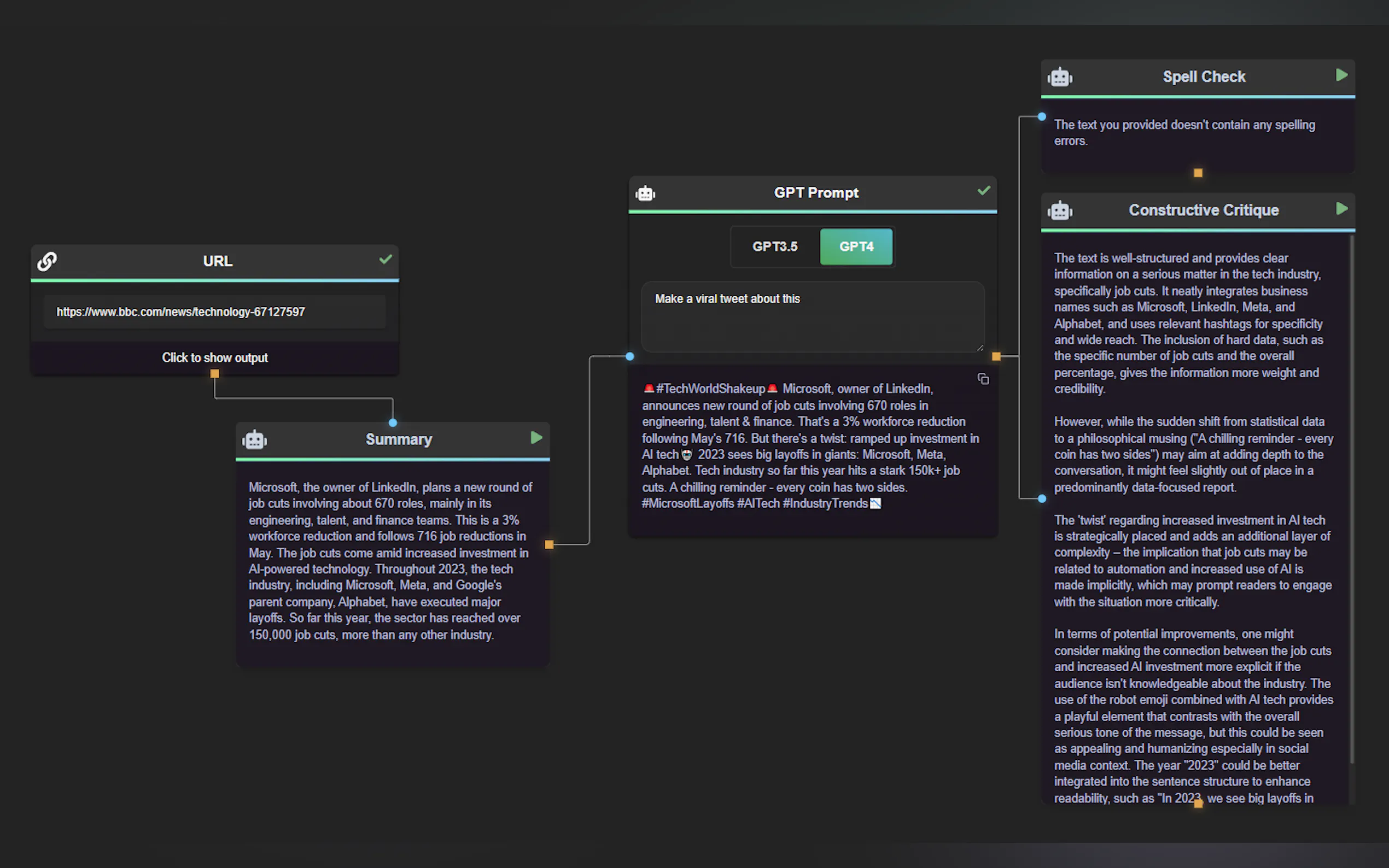Image resolution: width=1389 pixels, height=868 pixels.
Task: Click the chain link icon on the URL node
Action: pos(47,261)
